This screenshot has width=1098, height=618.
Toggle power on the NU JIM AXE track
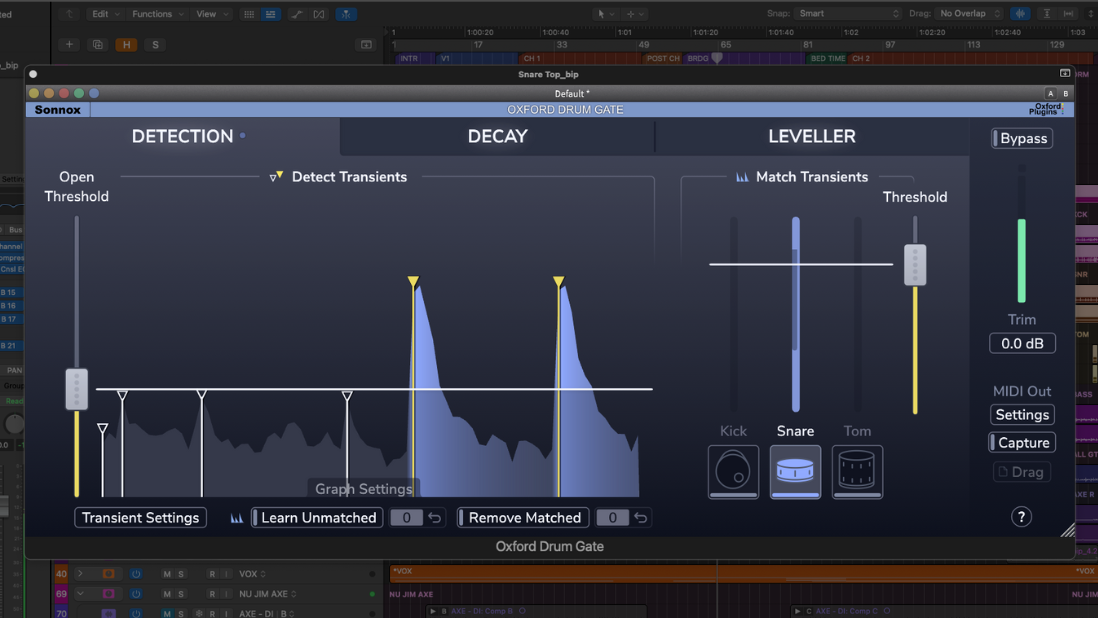[136, 594]
